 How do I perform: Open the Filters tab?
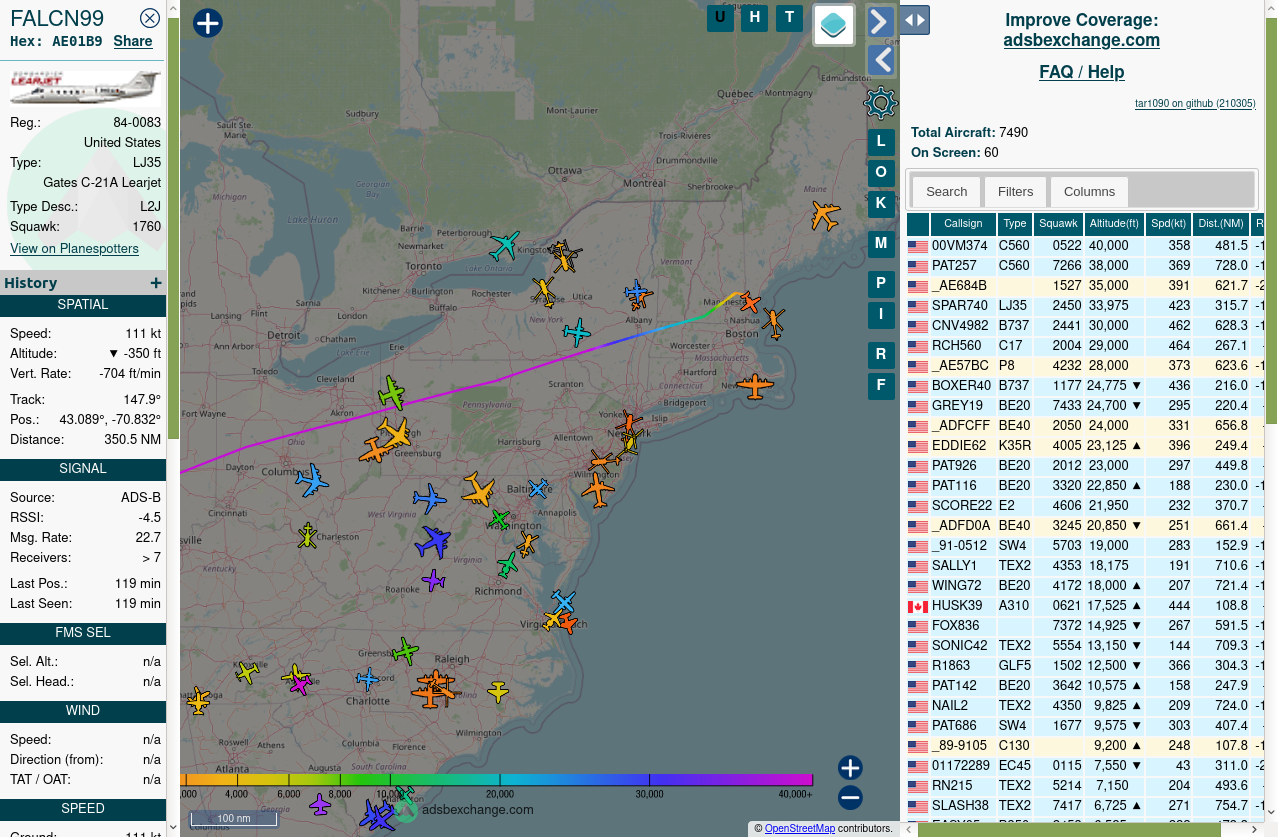pos(1015,191)
